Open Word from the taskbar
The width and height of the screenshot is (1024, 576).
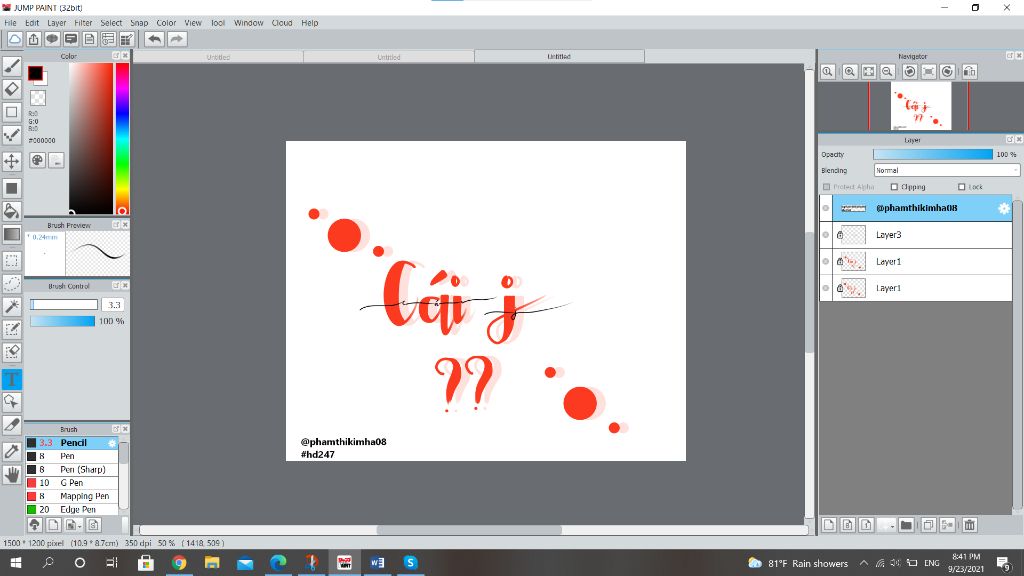[377, 562]
